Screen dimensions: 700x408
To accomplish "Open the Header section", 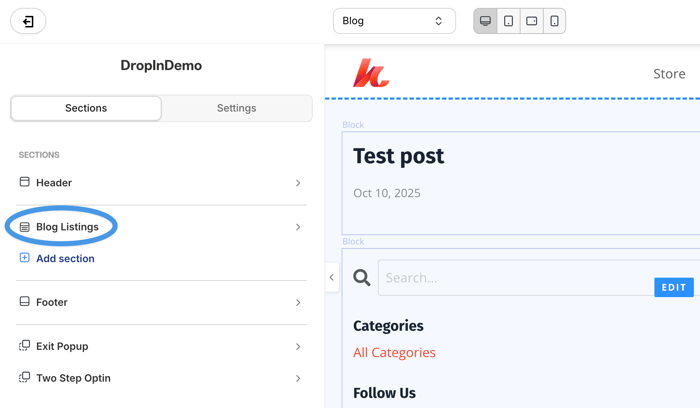I will (161, 183).
